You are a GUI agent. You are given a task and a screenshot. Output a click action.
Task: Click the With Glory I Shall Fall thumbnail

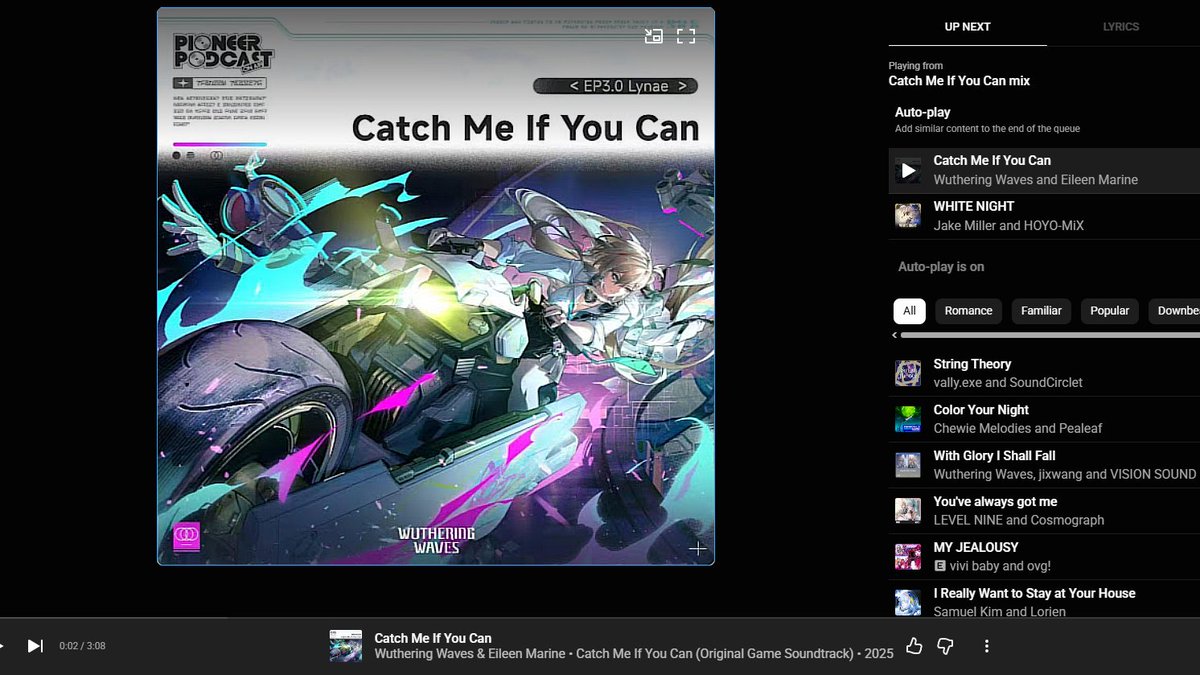point(908,465)
